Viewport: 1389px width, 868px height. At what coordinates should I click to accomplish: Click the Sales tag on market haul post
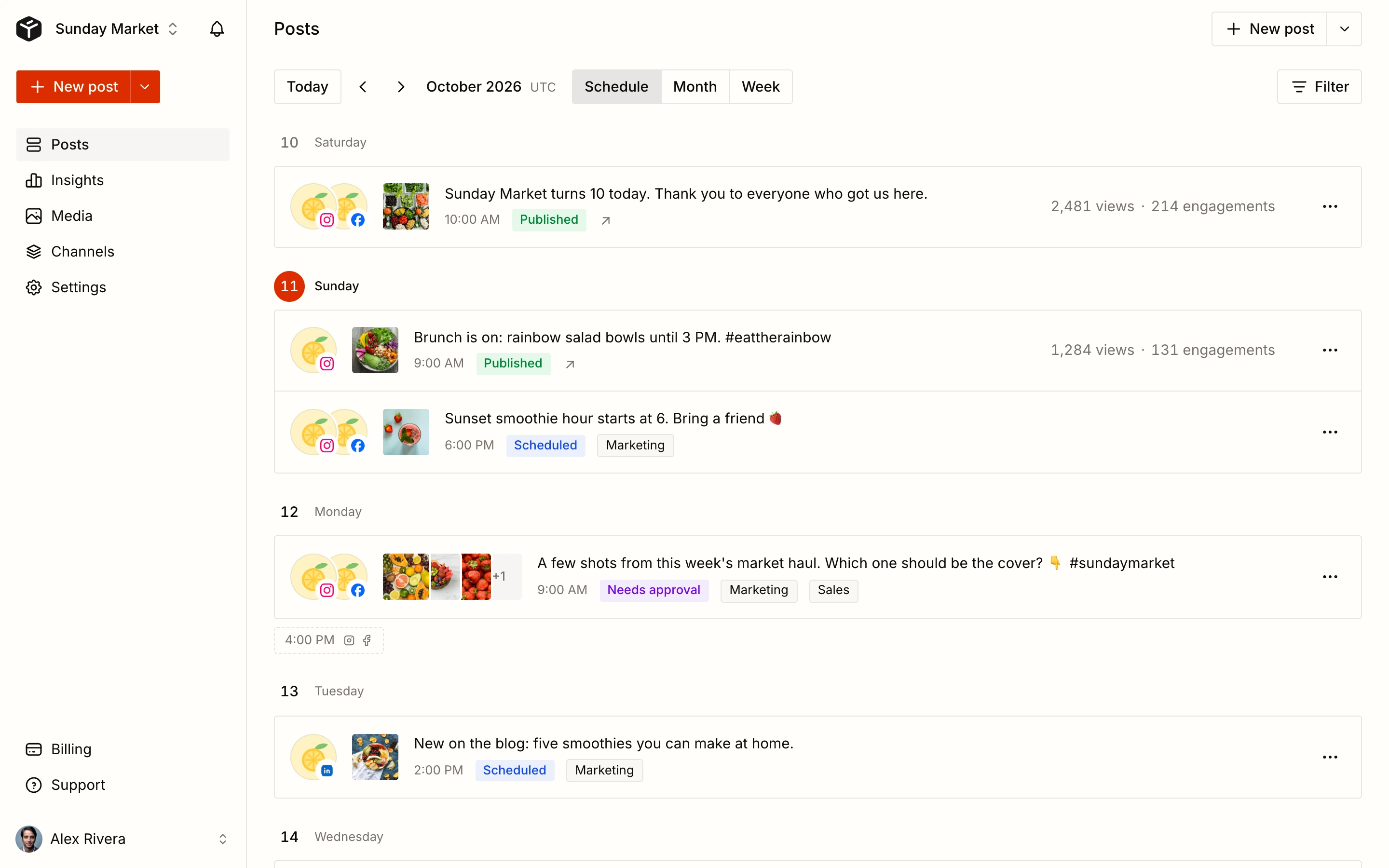click(833, 590)
